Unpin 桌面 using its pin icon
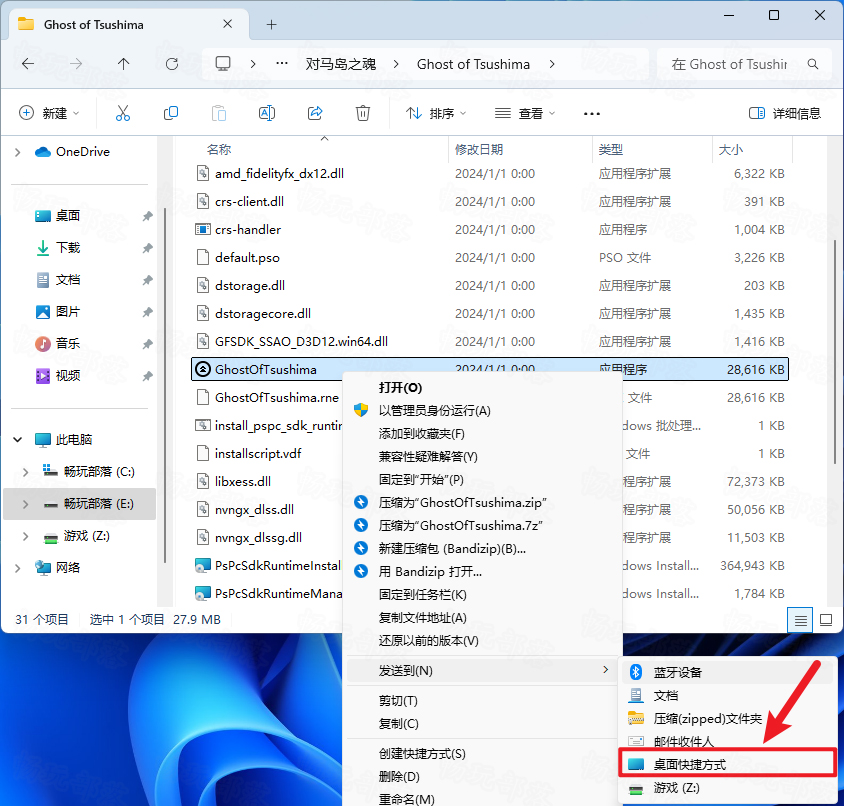This screenshot has width=844, height=806. (147, 216)
